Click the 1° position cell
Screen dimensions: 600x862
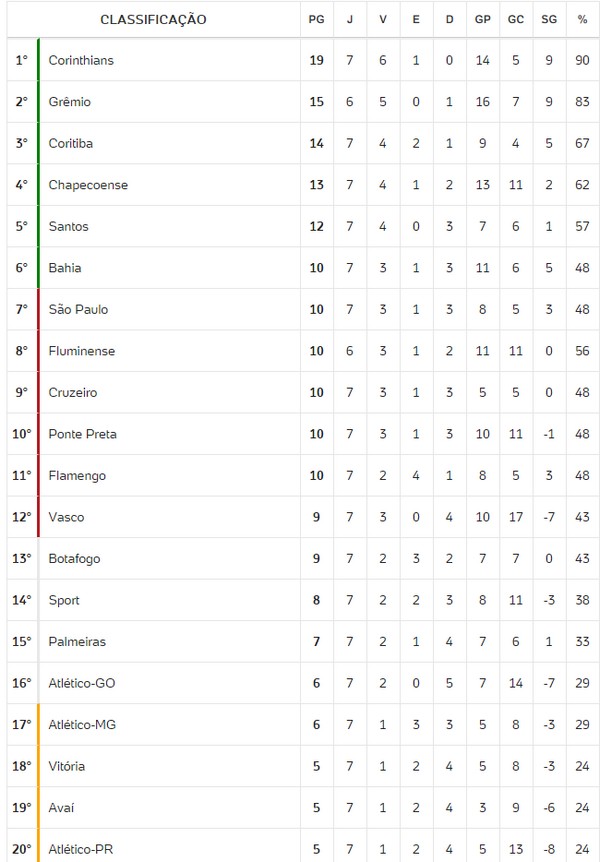coord(21,61)
